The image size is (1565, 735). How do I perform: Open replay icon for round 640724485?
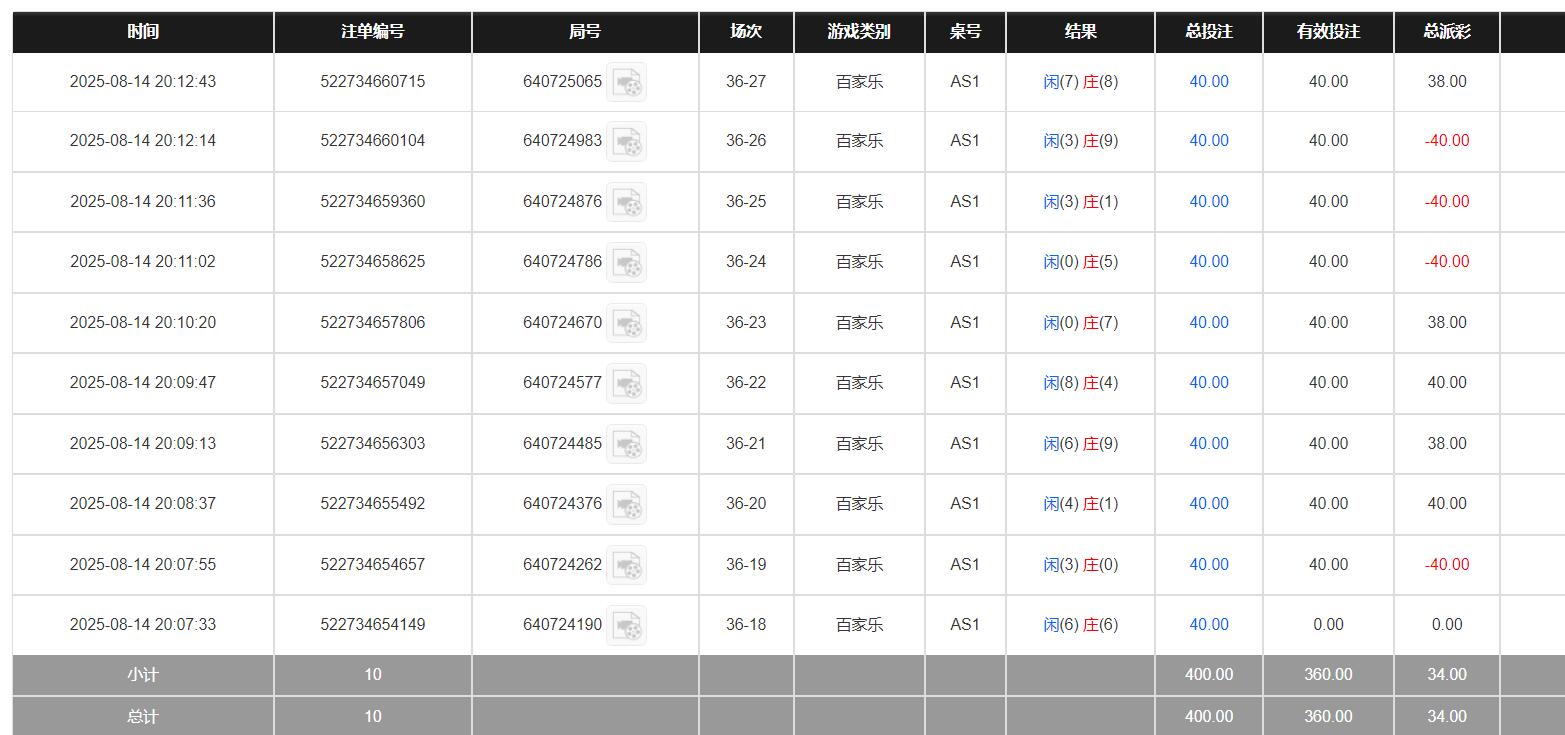[627, 444]
